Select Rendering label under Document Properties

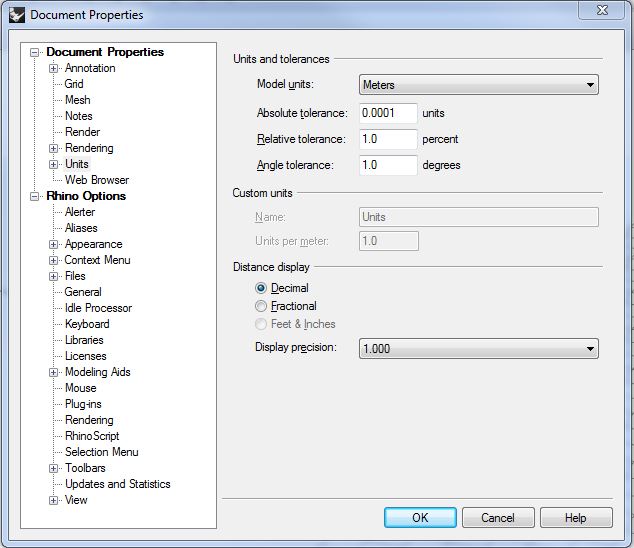click(x=89, y=148)
